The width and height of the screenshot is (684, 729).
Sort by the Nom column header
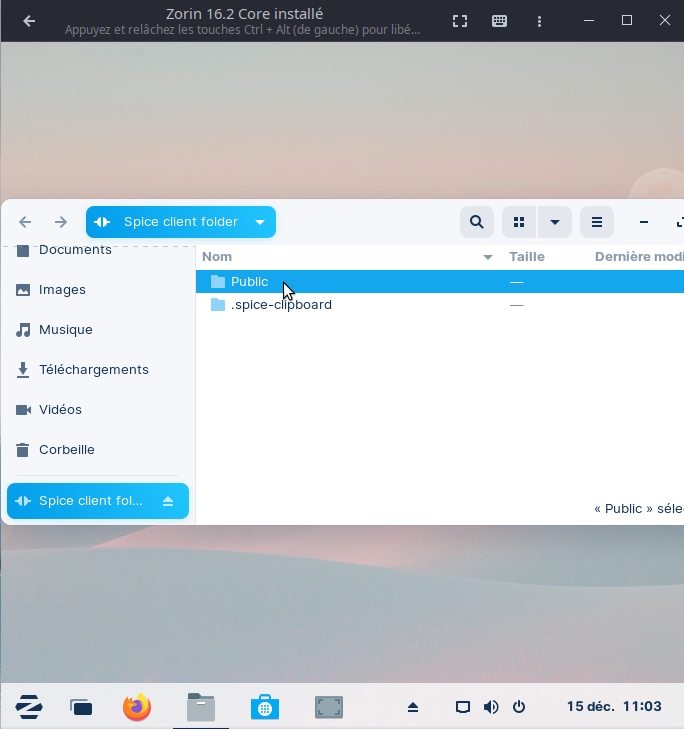pos(217,257)
